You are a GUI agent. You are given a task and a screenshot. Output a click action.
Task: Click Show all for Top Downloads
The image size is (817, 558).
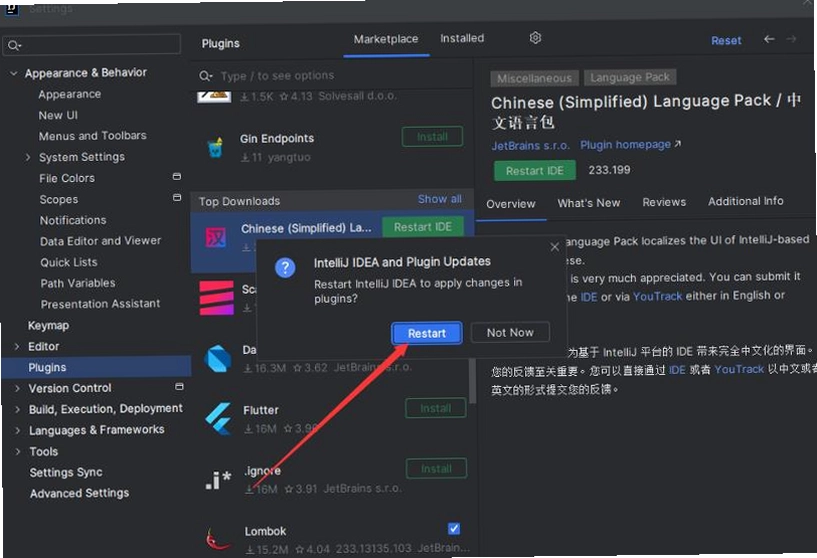tap(439, 199)
